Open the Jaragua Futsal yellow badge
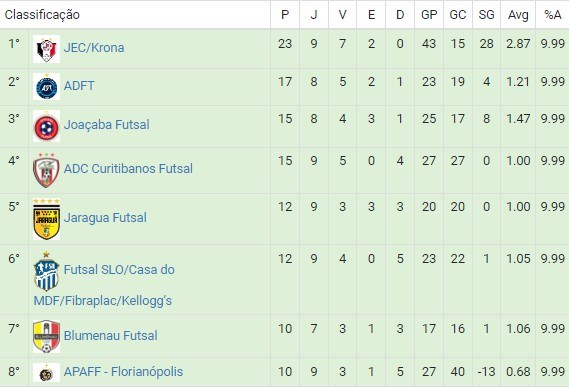The image size is (569, 387). (x=46, y=219)
